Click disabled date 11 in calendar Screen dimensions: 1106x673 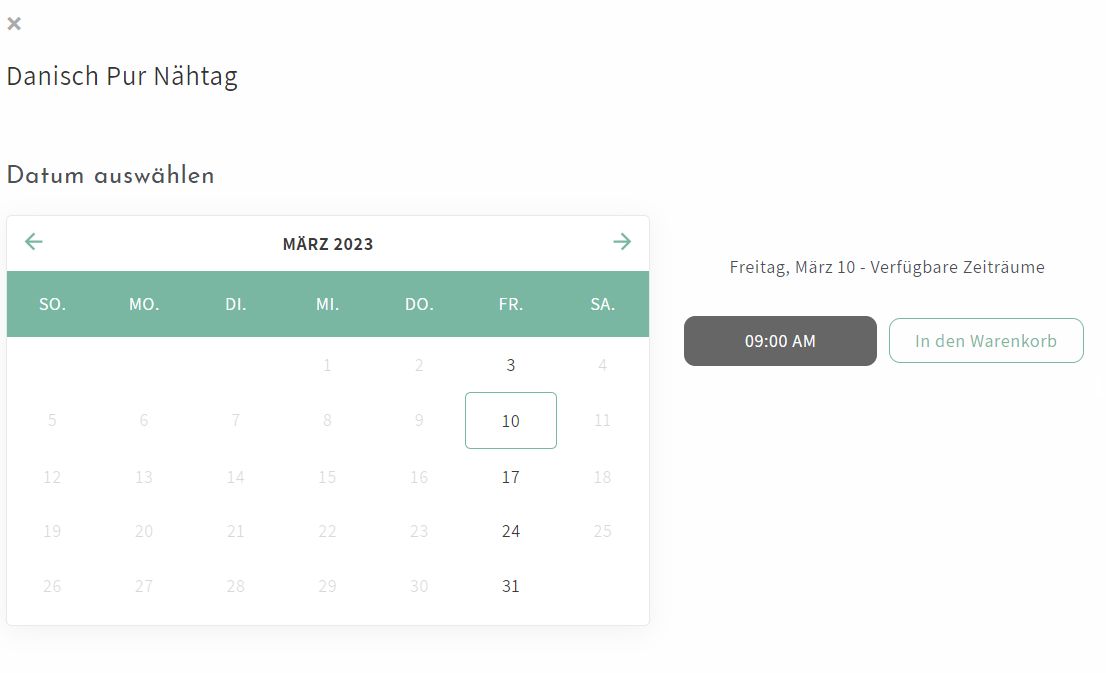pyautogui.click(x=602, y=421)
